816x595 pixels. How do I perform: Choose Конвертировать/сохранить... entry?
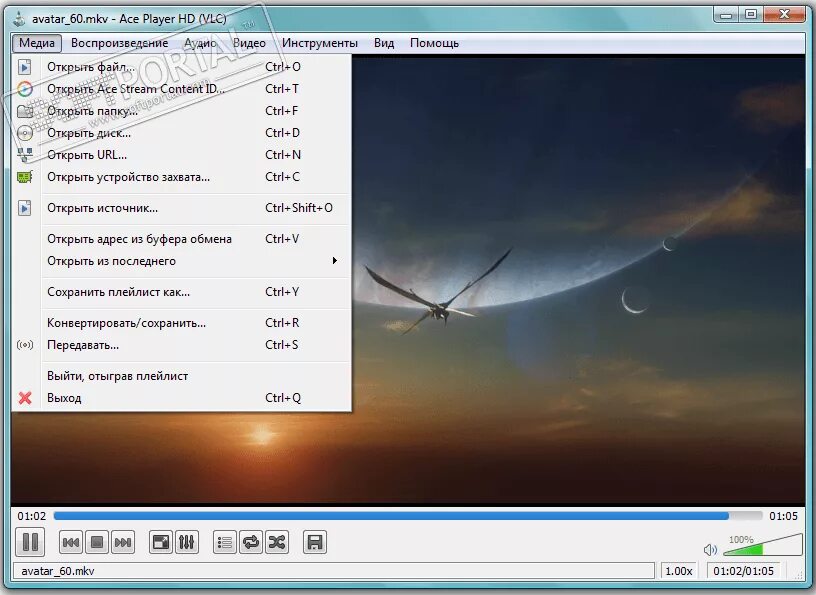tap(181, 323)
